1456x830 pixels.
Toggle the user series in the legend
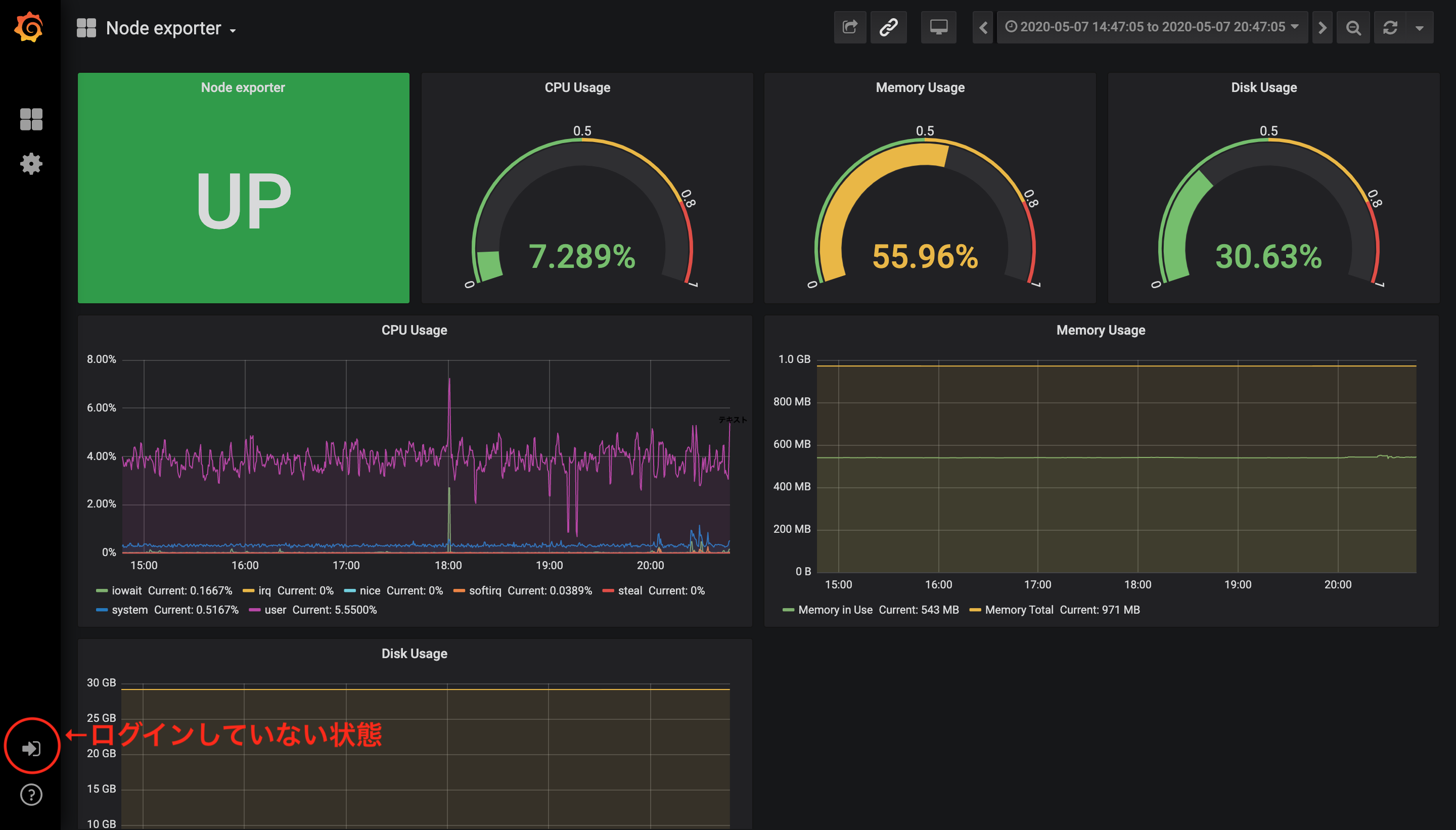pyautogui.click(x=276, y=610)
